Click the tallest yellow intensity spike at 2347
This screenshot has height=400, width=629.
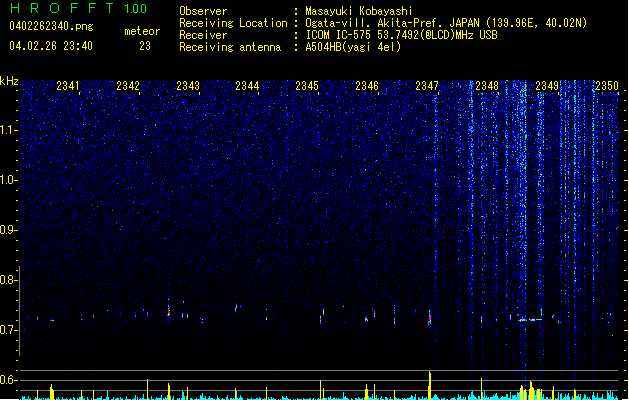pos(430,385)
